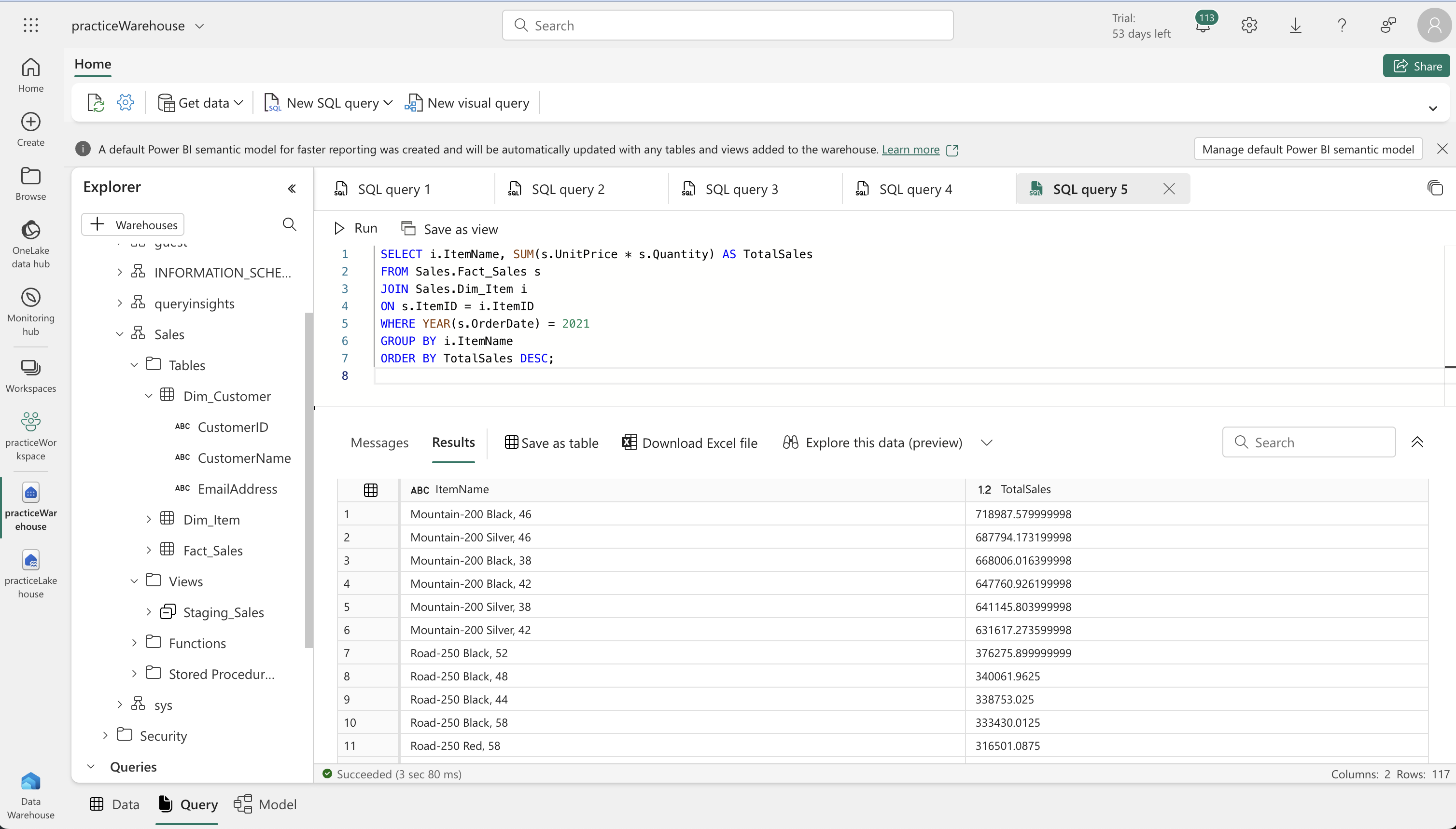
Task: Select the CustomerName column in Explorer
Action: tap(244, 458)
